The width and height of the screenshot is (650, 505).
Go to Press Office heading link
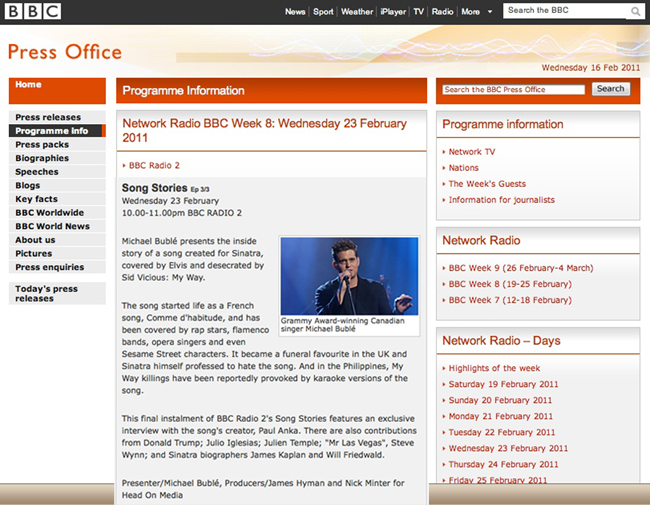pos(65,52)
